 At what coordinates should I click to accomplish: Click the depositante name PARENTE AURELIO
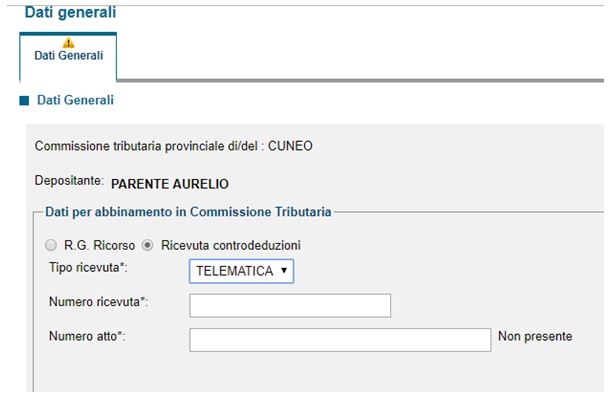click(x=170, y=184)
